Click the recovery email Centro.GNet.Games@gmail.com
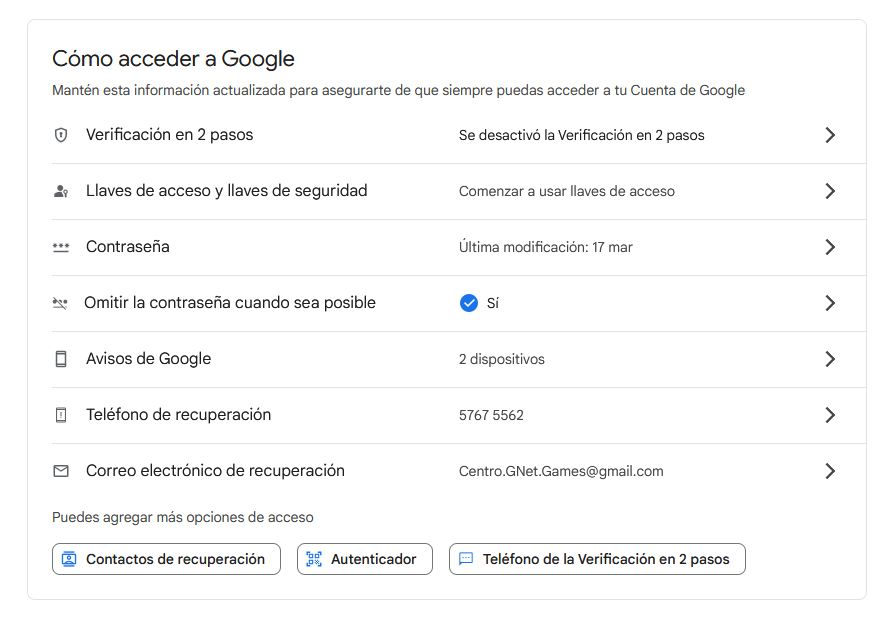The width and height of the screenshot is (890, 617). pyautogui.click(x=561, y=471)
